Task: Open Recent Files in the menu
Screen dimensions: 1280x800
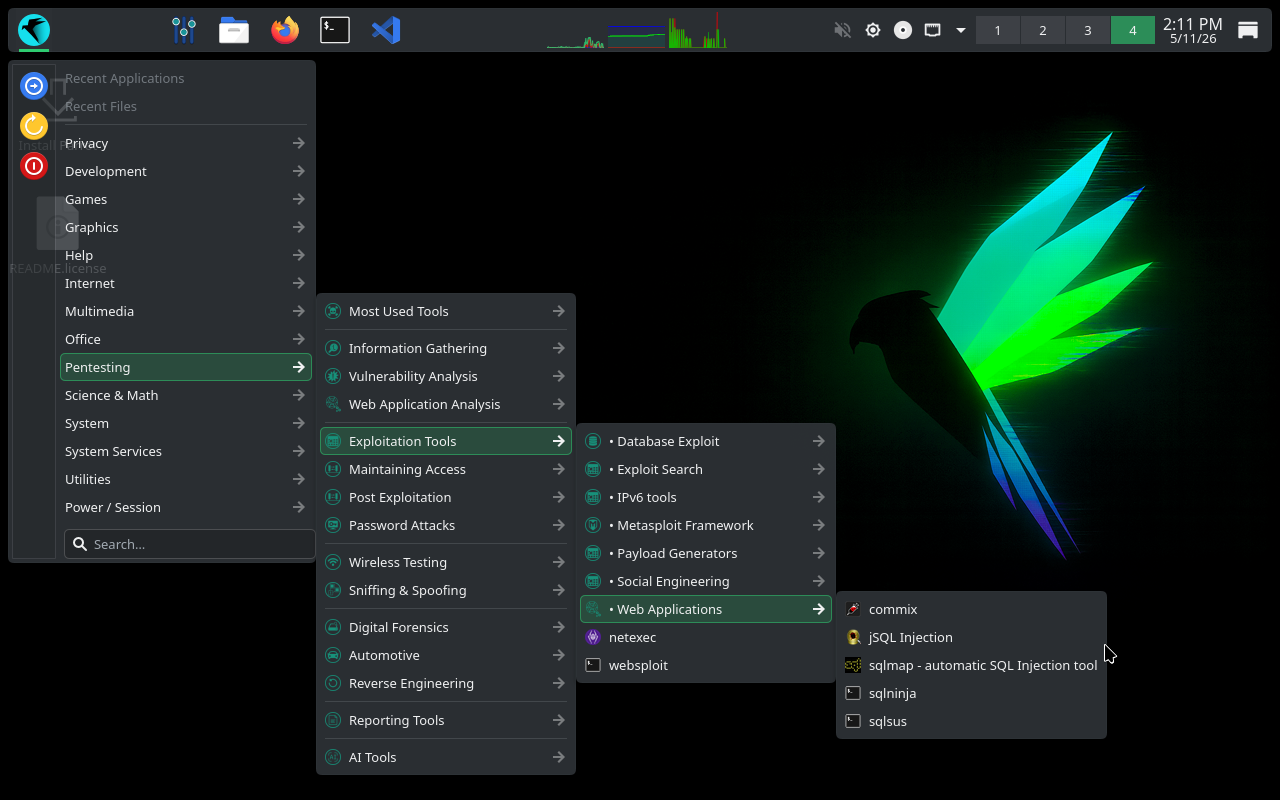Action: point(186,106)
